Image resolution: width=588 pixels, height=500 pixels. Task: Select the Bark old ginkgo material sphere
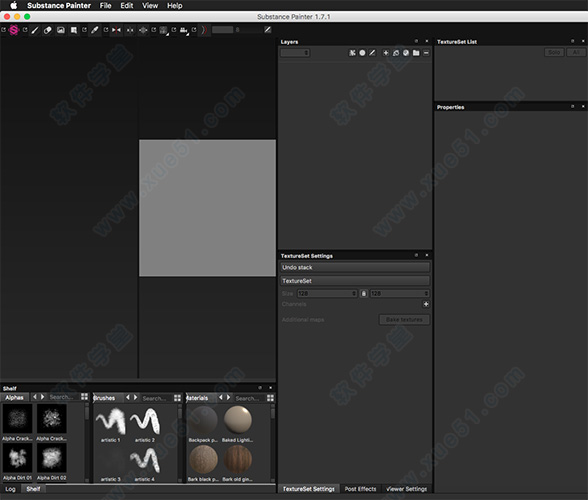238,460
